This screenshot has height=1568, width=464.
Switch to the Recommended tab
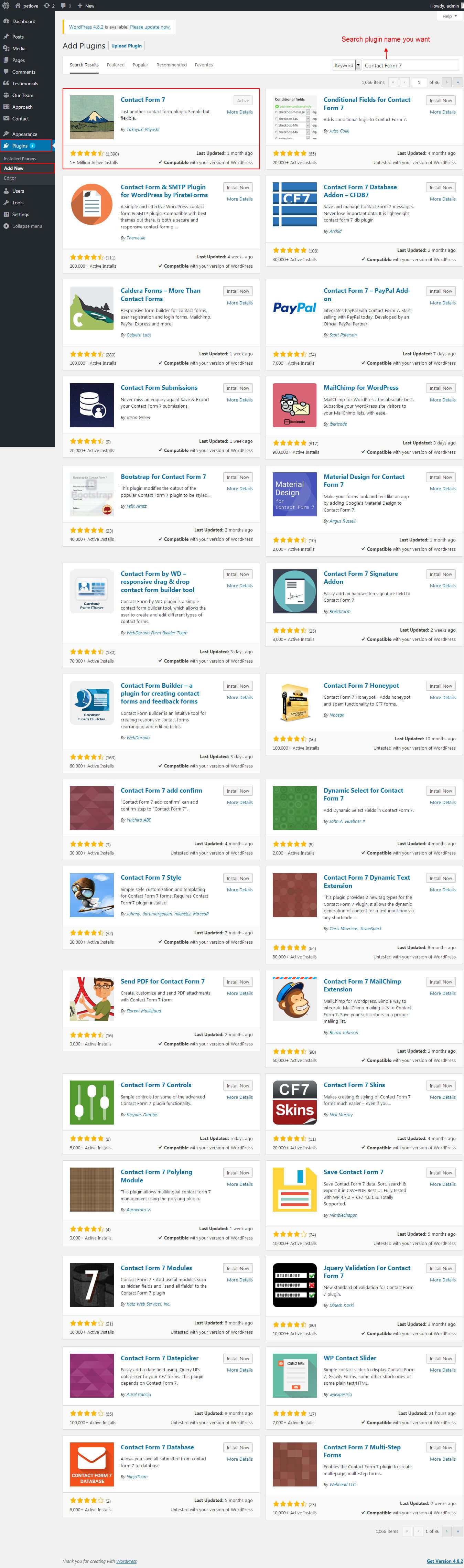click(x=172, y=65)
